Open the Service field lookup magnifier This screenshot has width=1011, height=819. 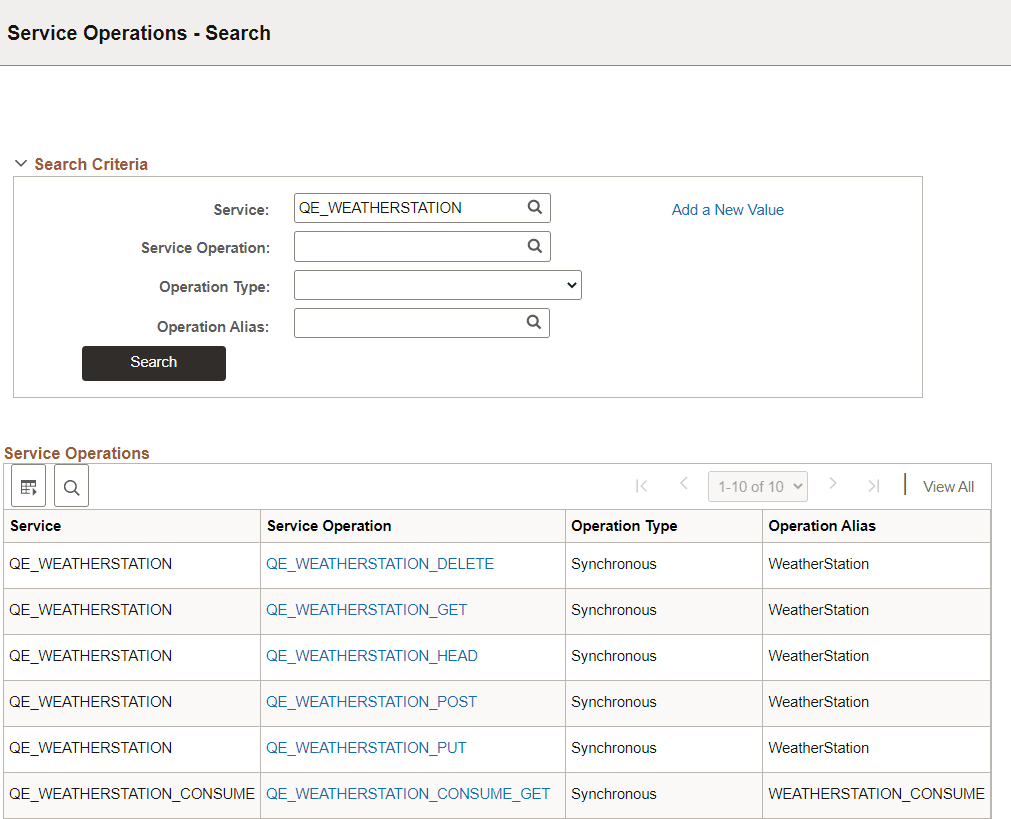coord(536,207)
